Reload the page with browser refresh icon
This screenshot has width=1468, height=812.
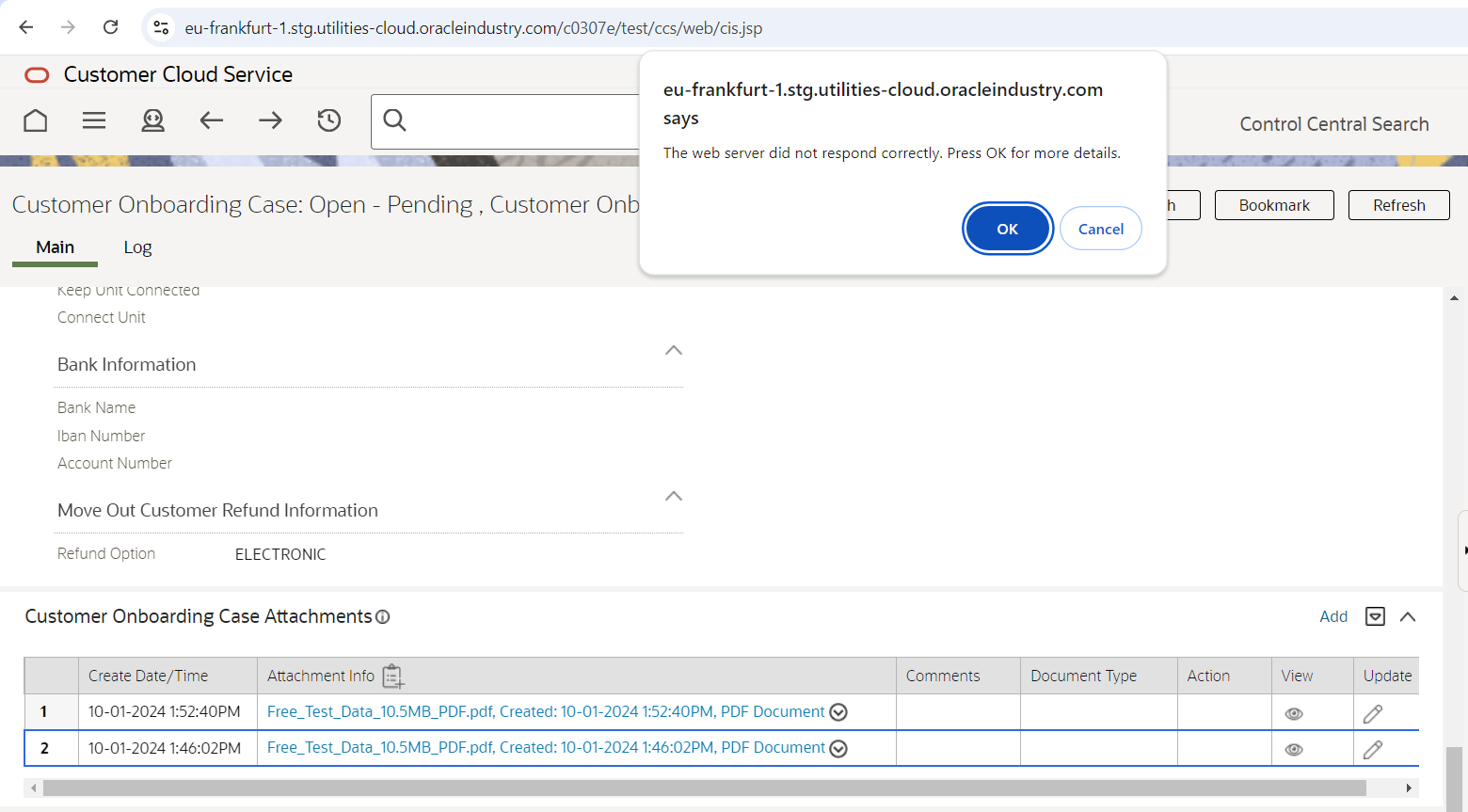(111, 27)
